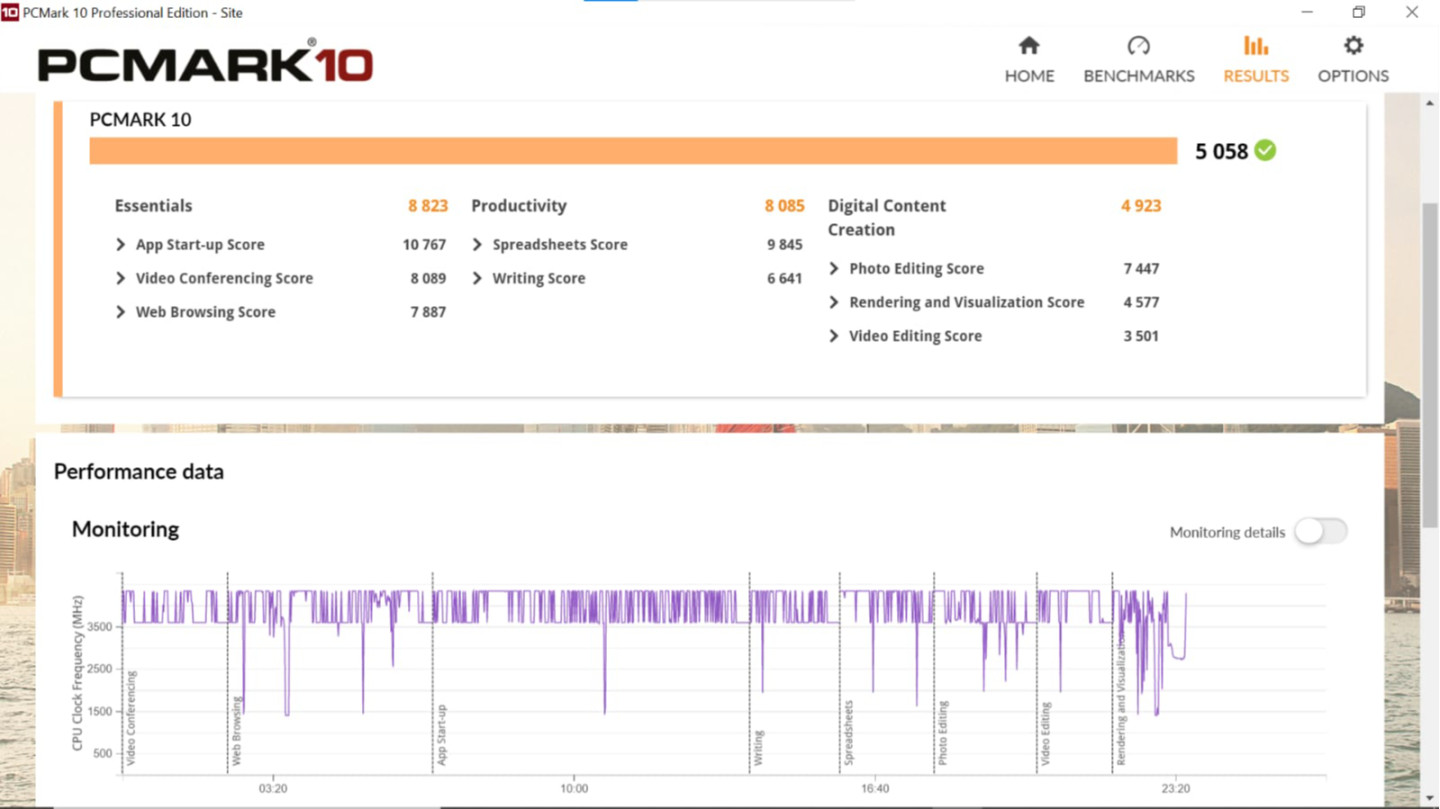Screen dimensions: 1440x809
Task: Click the green valid-score checkmark icon
Action: tap(1265, 150)
